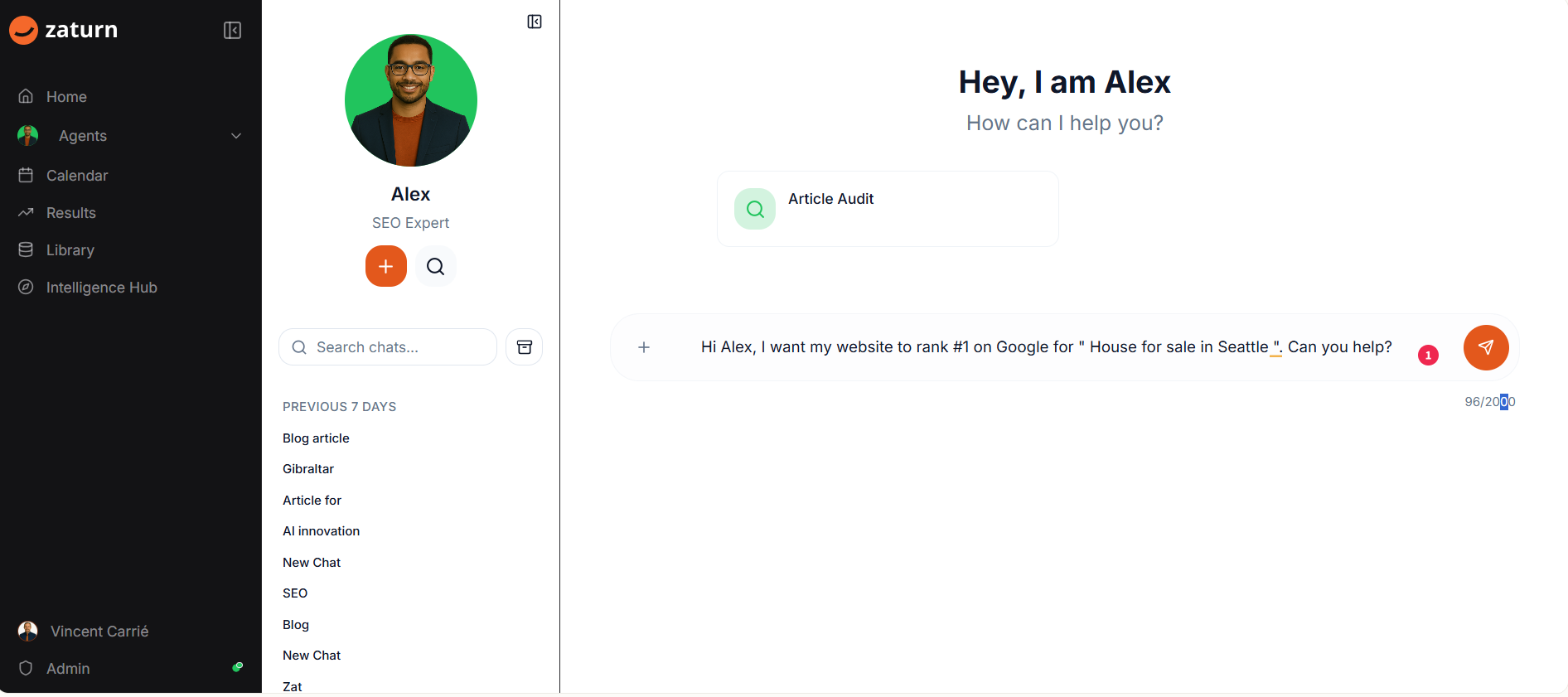
Task: Open Intelligence Hub from sidebar
Action: (x=101, y=288)
